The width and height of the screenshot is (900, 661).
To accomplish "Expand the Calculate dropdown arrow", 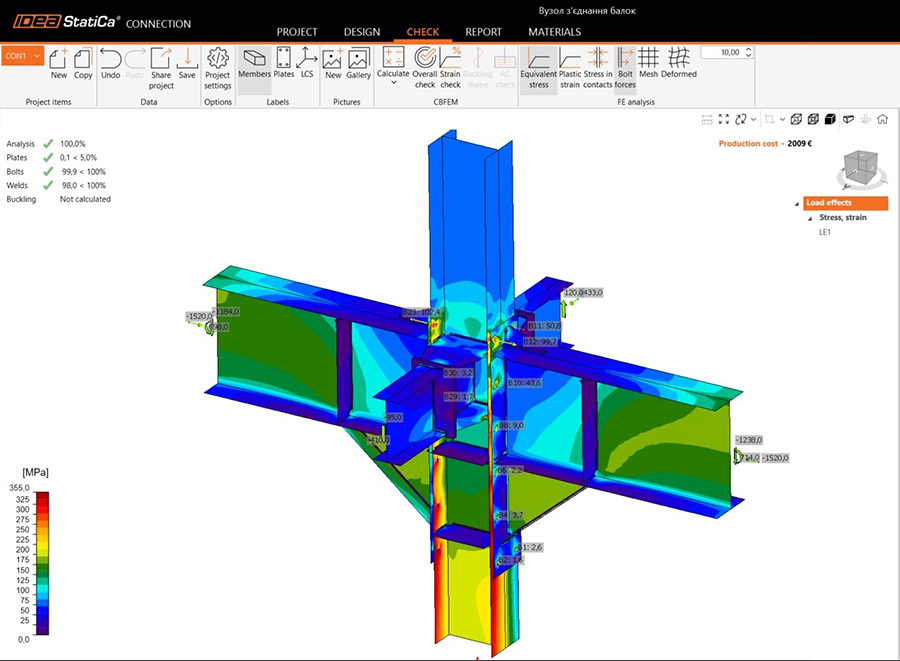I will click(x=393, y=83).
